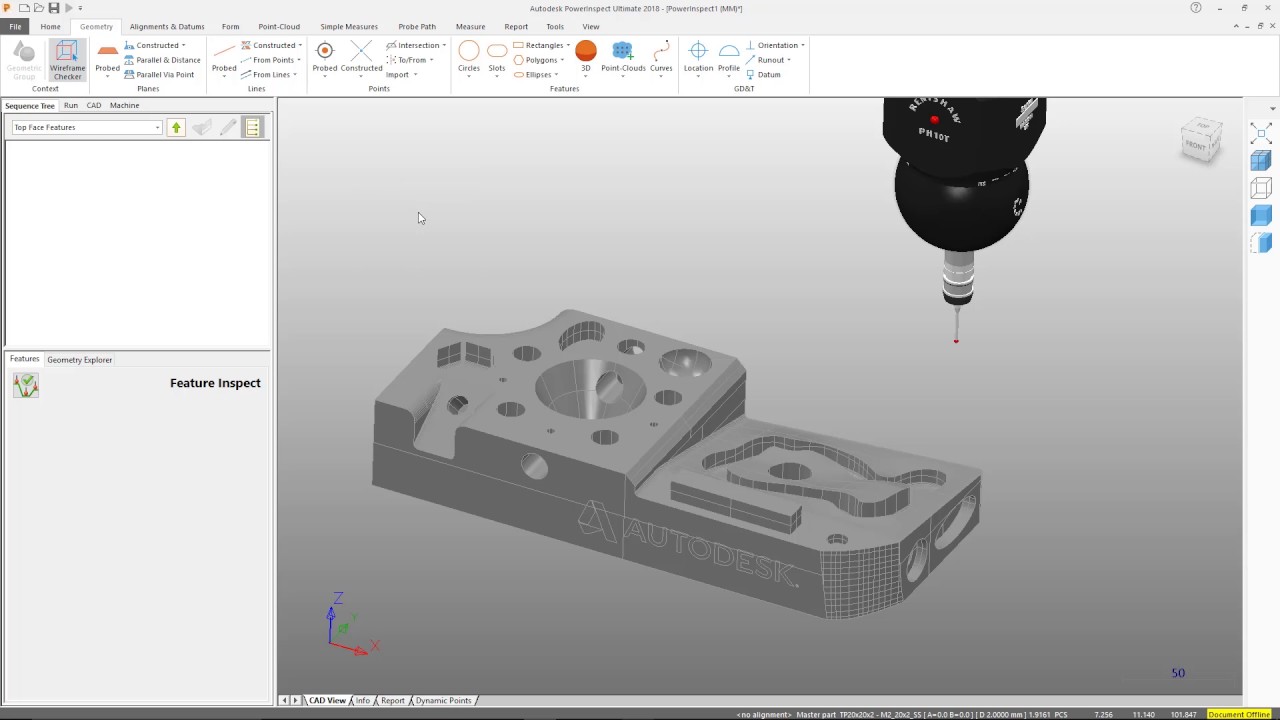This screenshot has height=720, width=1280.
Task: Open the Tools ribbon tab
Action: pos(555,27)
